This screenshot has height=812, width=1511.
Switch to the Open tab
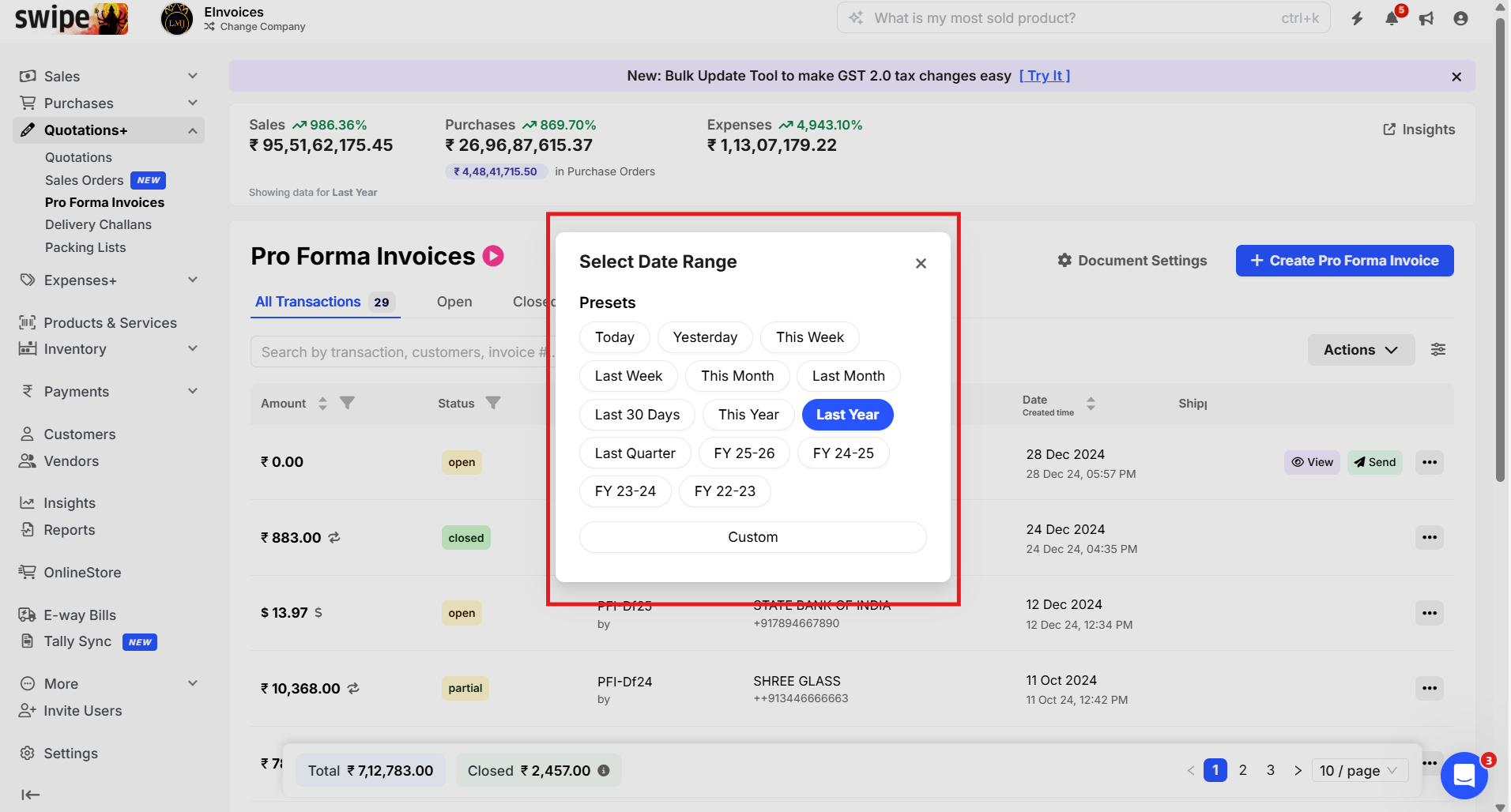pos(454,302)
